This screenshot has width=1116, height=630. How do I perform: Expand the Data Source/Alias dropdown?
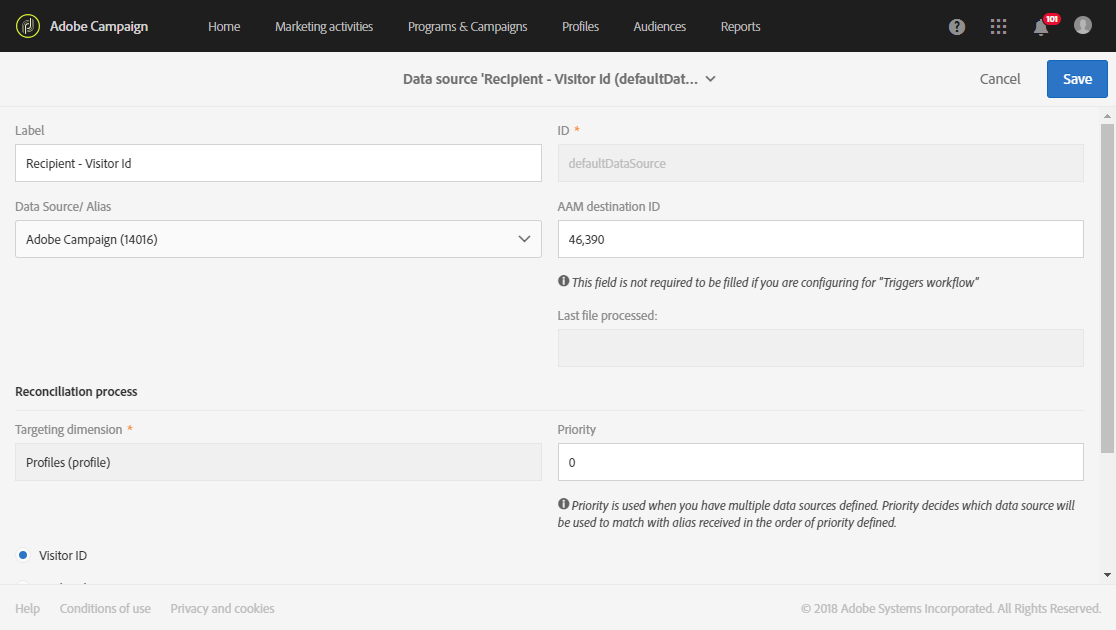pyautogui.click(x=524, y=239)
